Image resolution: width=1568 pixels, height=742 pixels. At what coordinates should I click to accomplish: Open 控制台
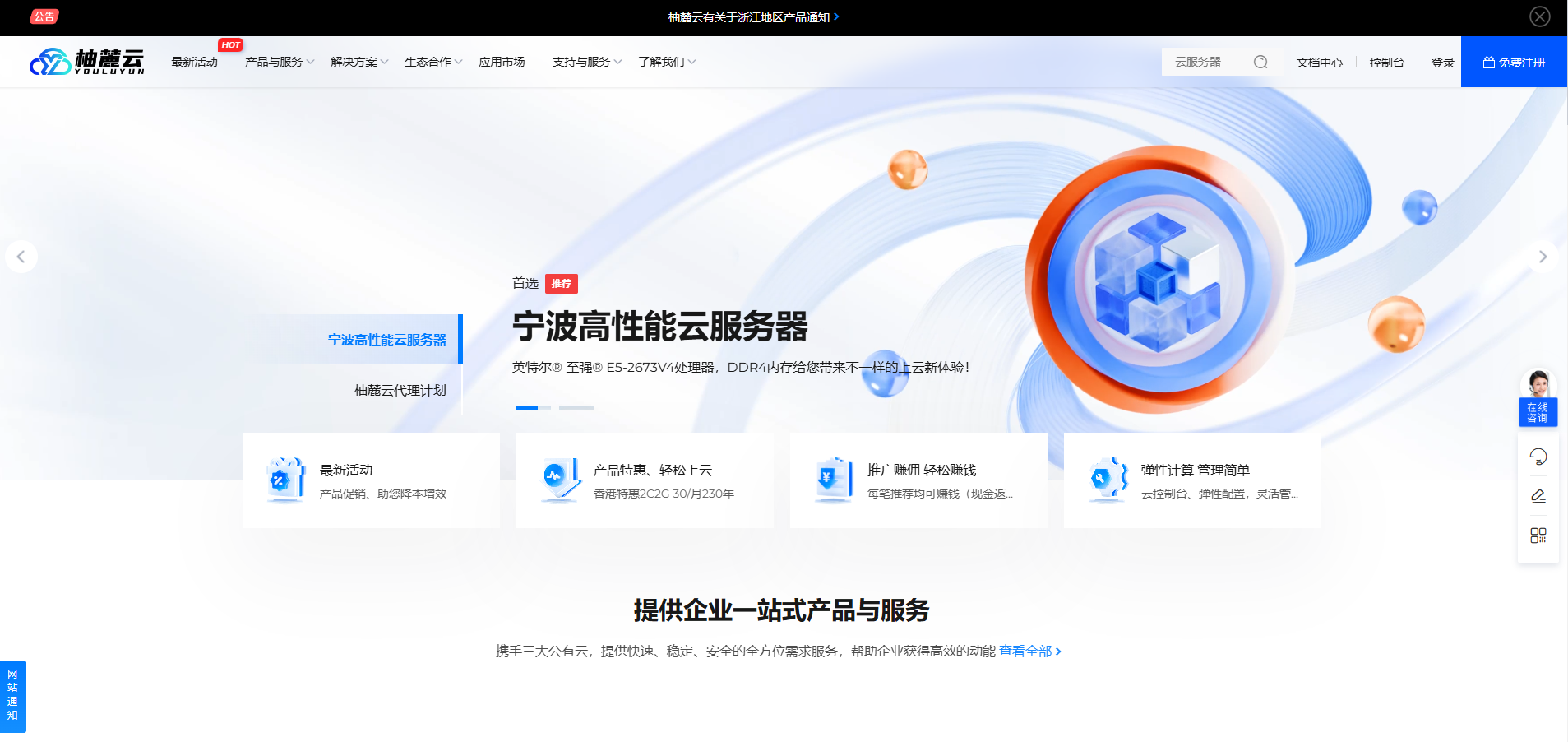tap(1386, 63)
